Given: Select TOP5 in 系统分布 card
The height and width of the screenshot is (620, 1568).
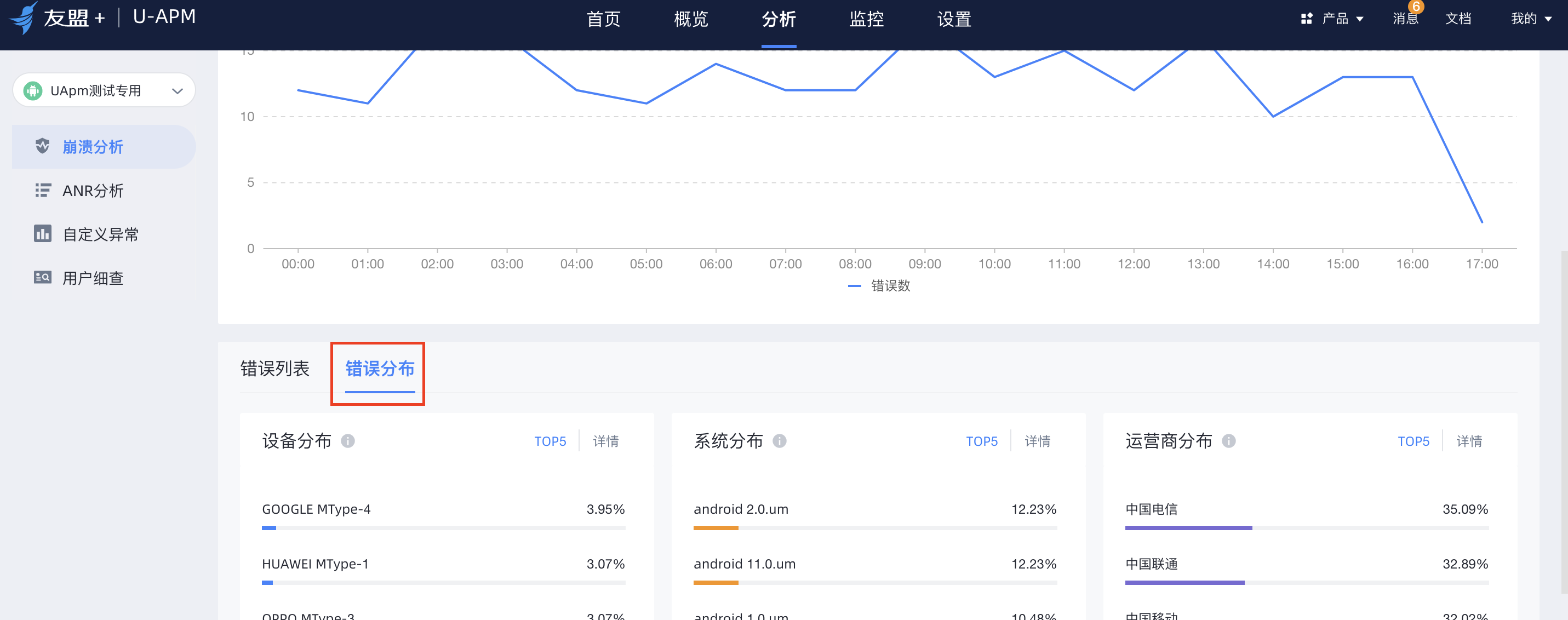Looking at the screenshot, I should pyautogui.click(x=982, y=441).
